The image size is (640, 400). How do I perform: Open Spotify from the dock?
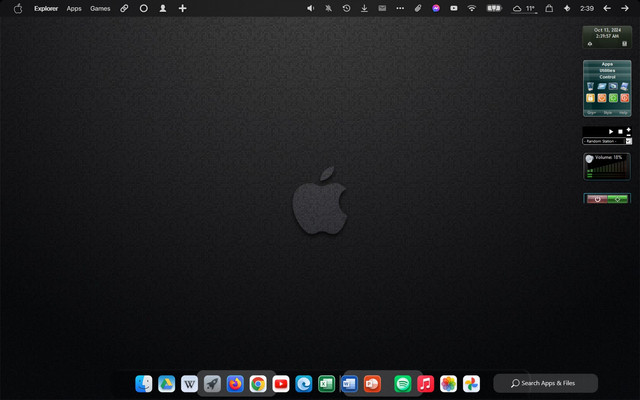(402, 384)
